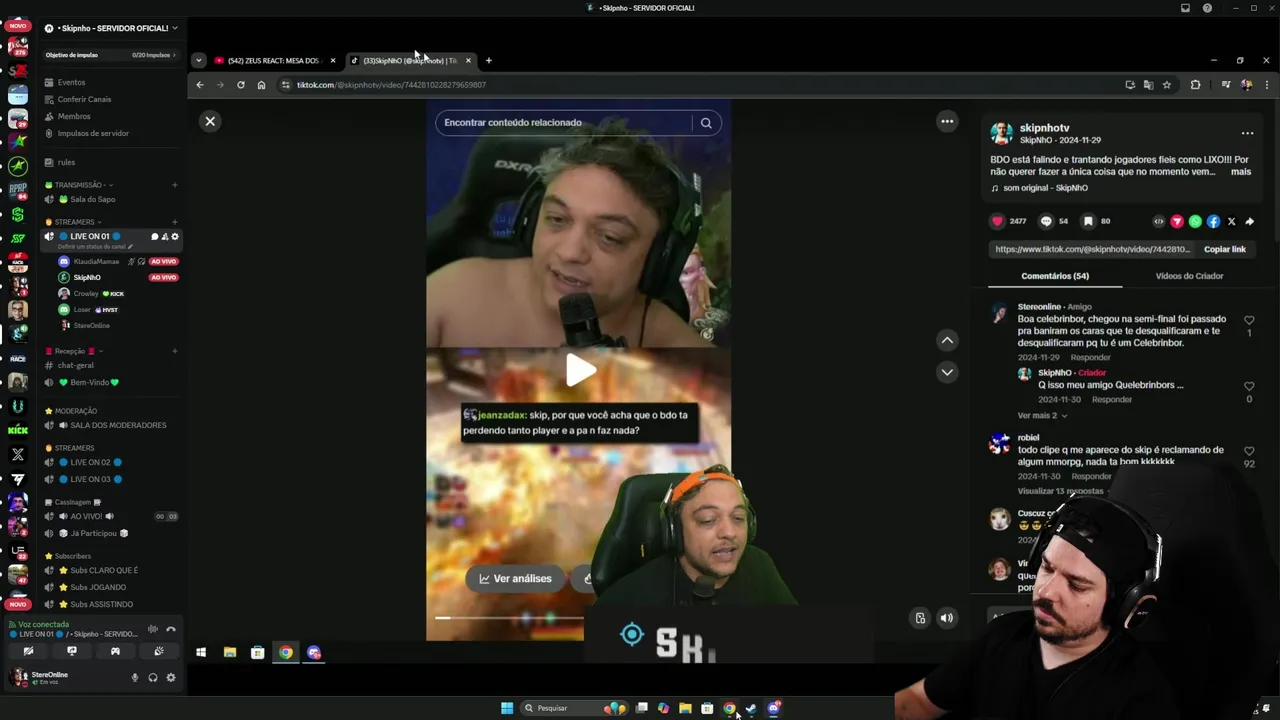The height and width of the screenshot is (720, 1280).
Task: Open the video's three-dot options menu
Action: tap(947, 121)
